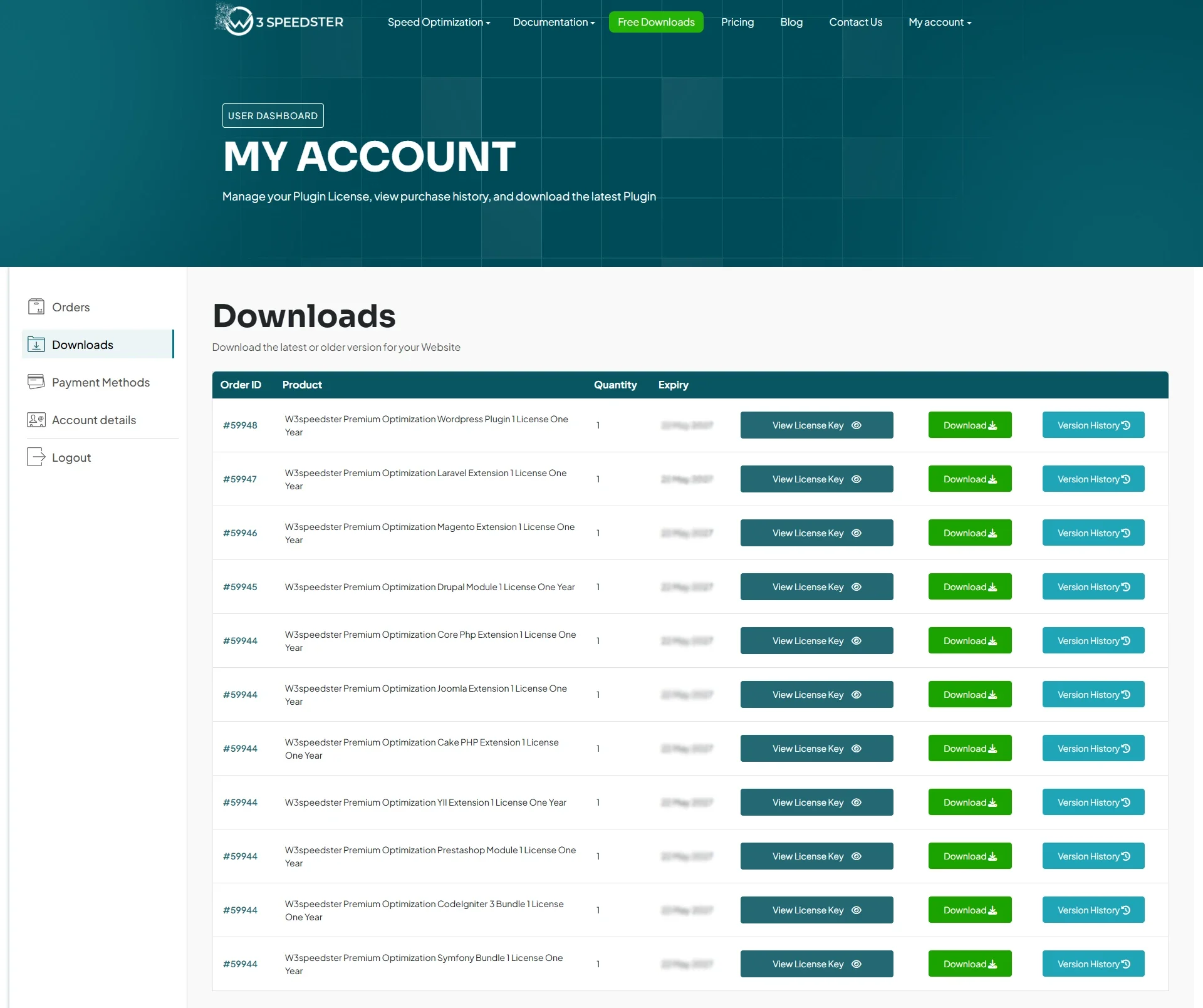This screenshot has height=1008, width=1203.
Task: Click the Expiry column header
Action: (674, 385)
